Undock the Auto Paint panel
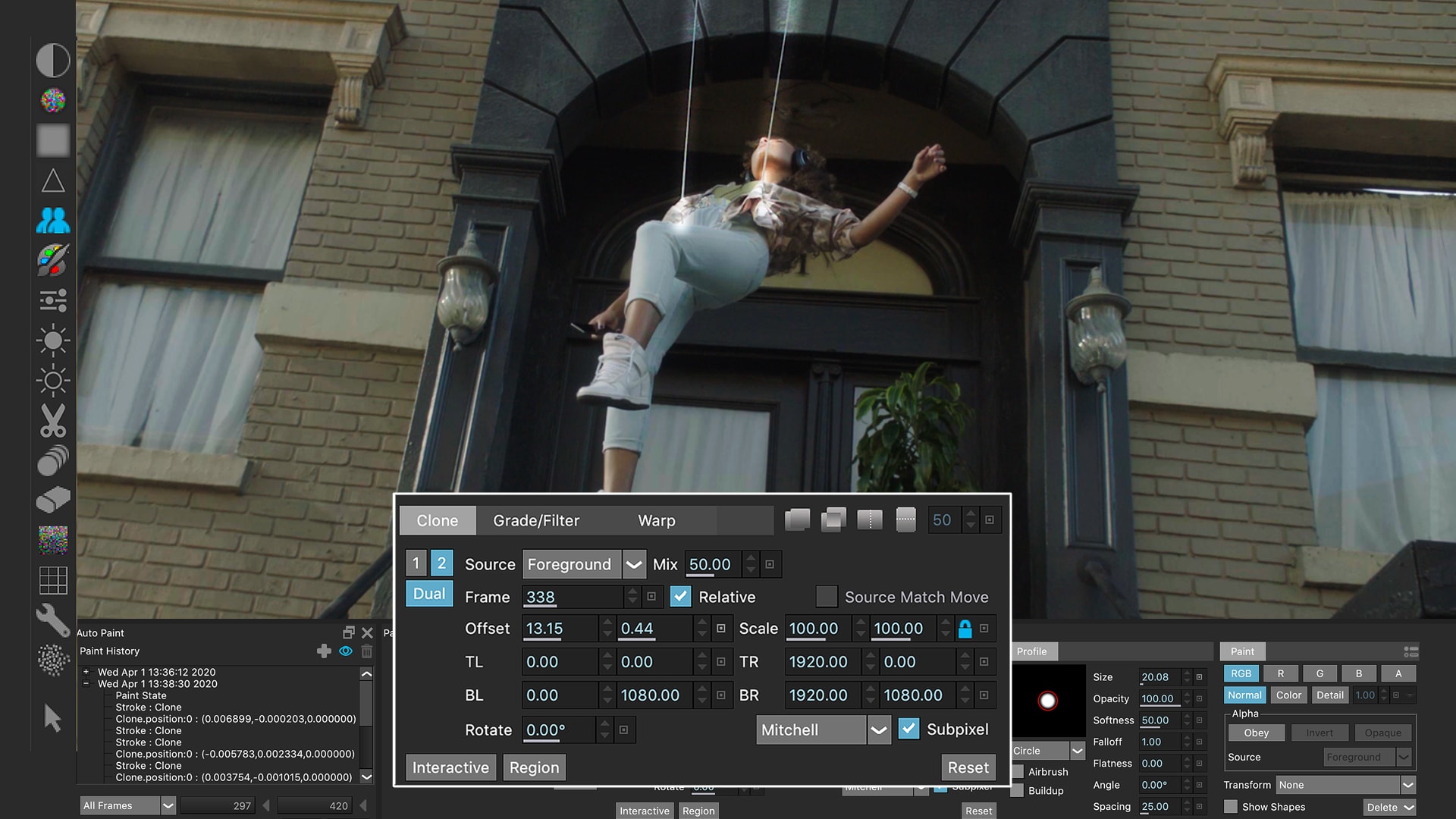1456x819 pixels. point(349,632)
